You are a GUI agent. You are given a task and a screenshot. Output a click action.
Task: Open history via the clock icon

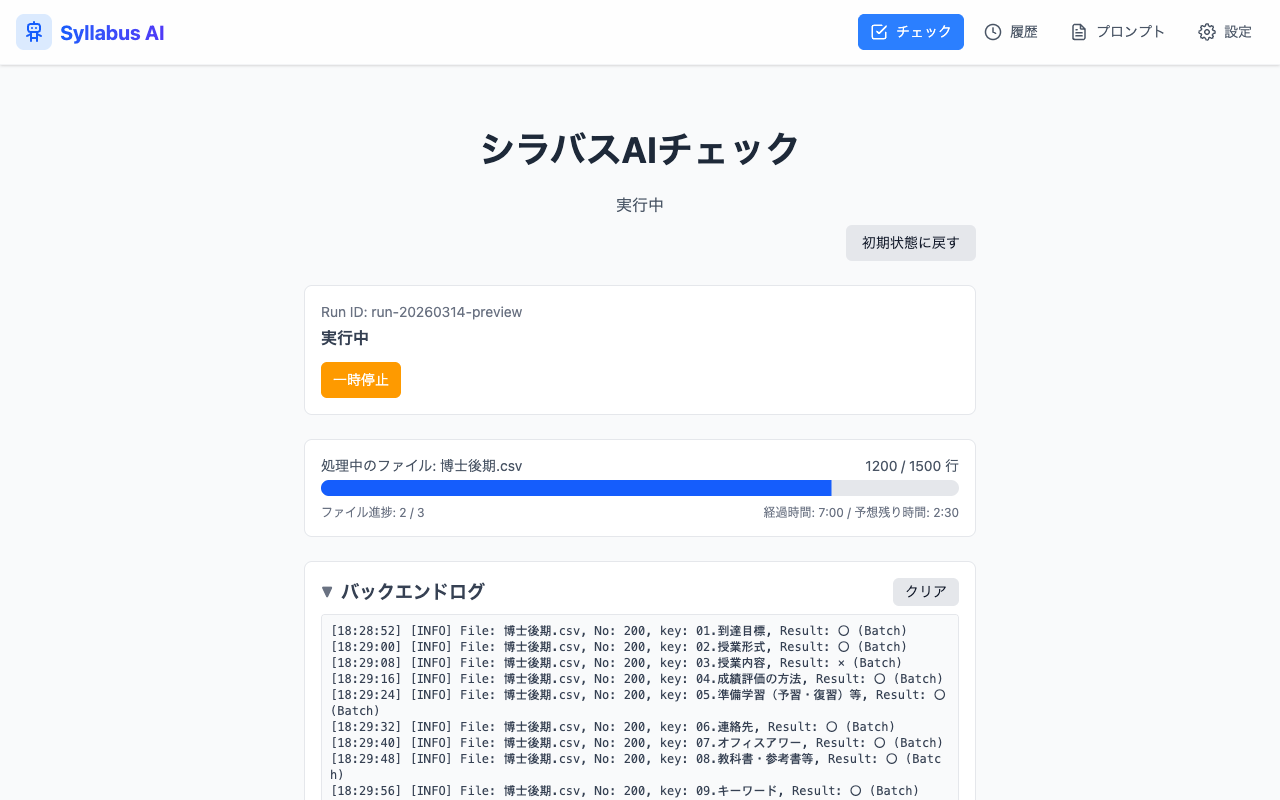click(x=992, y=31)
